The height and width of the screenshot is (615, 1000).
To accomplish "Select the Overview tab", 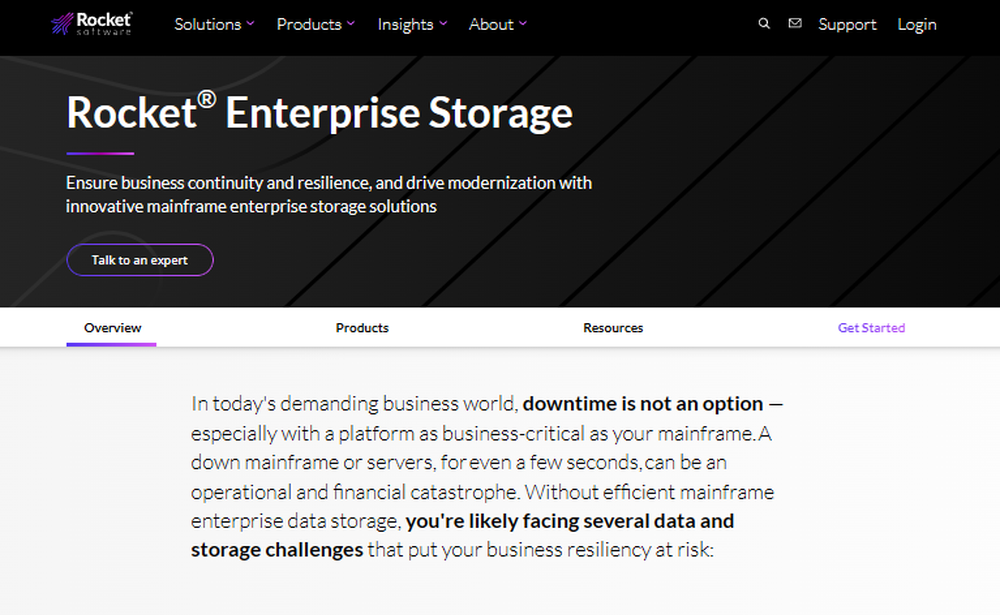I will point(111,327).
